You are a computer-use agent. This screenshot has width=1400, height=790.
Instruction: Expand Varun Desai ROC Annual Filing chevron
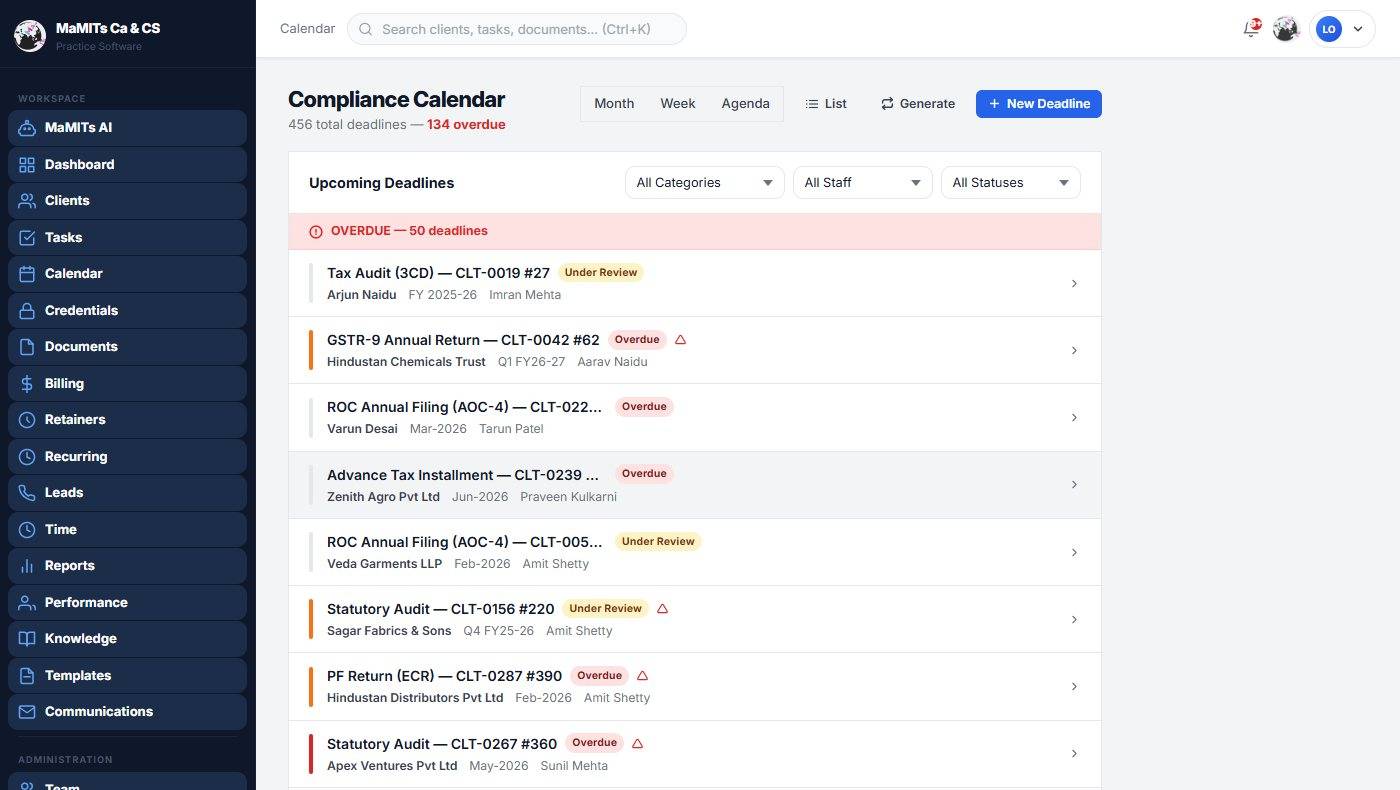click(1074, 417)
